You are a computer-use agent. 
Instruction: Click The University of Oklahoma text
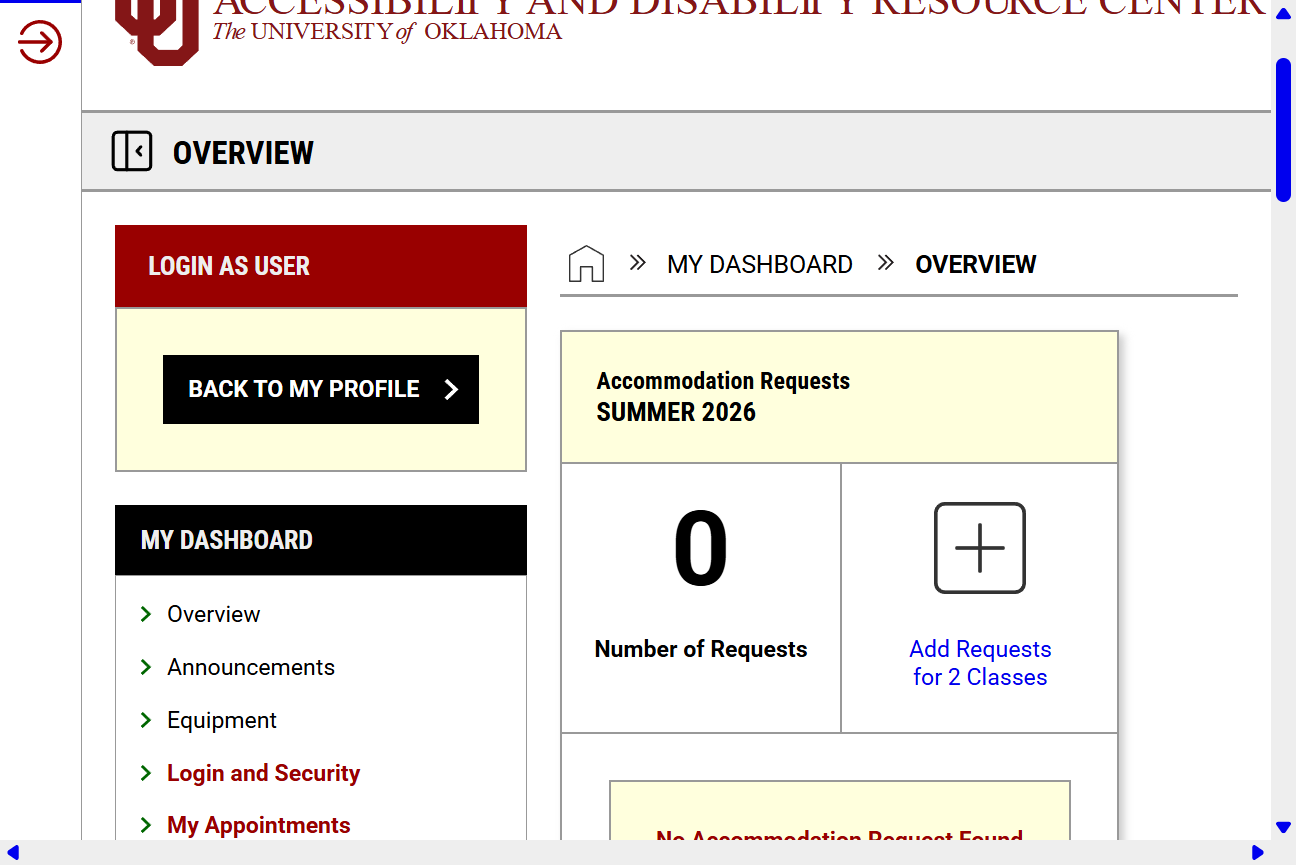[387, 31]
